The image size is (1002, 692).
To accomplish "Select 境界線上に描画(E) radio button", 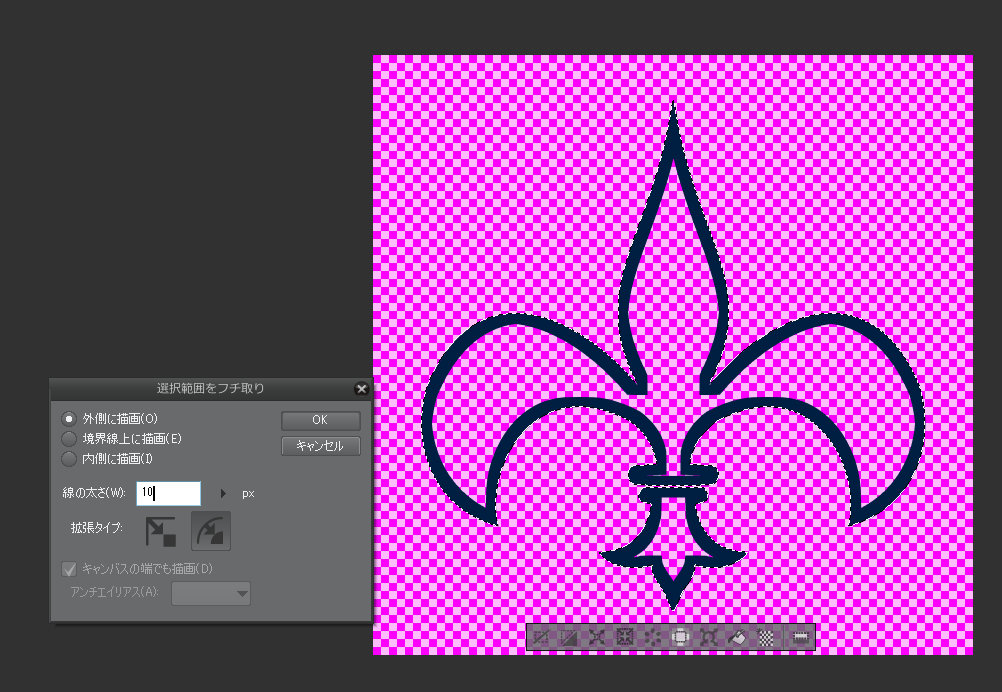I will coord(69,439).
